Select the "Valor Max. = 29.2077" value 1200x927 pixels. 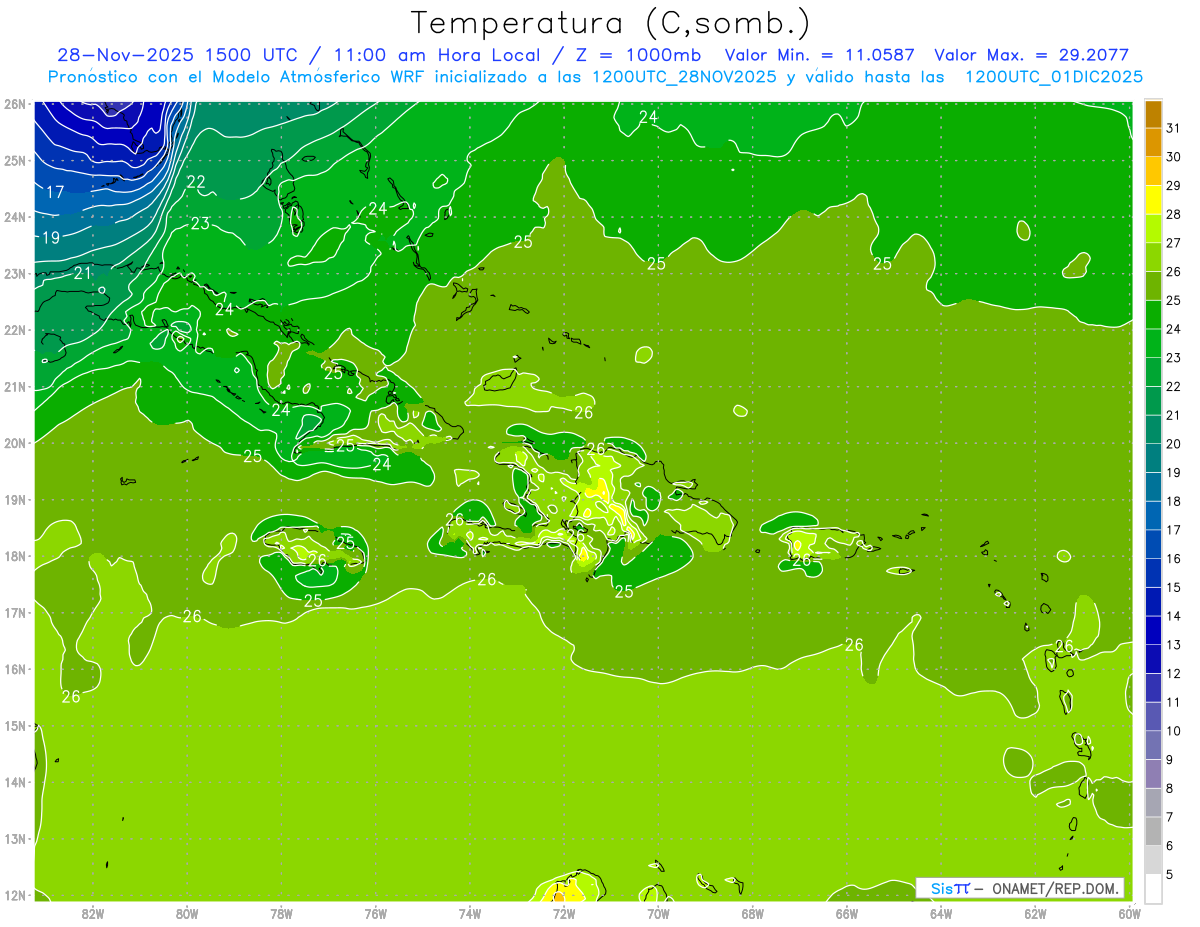click(1031, 55)
